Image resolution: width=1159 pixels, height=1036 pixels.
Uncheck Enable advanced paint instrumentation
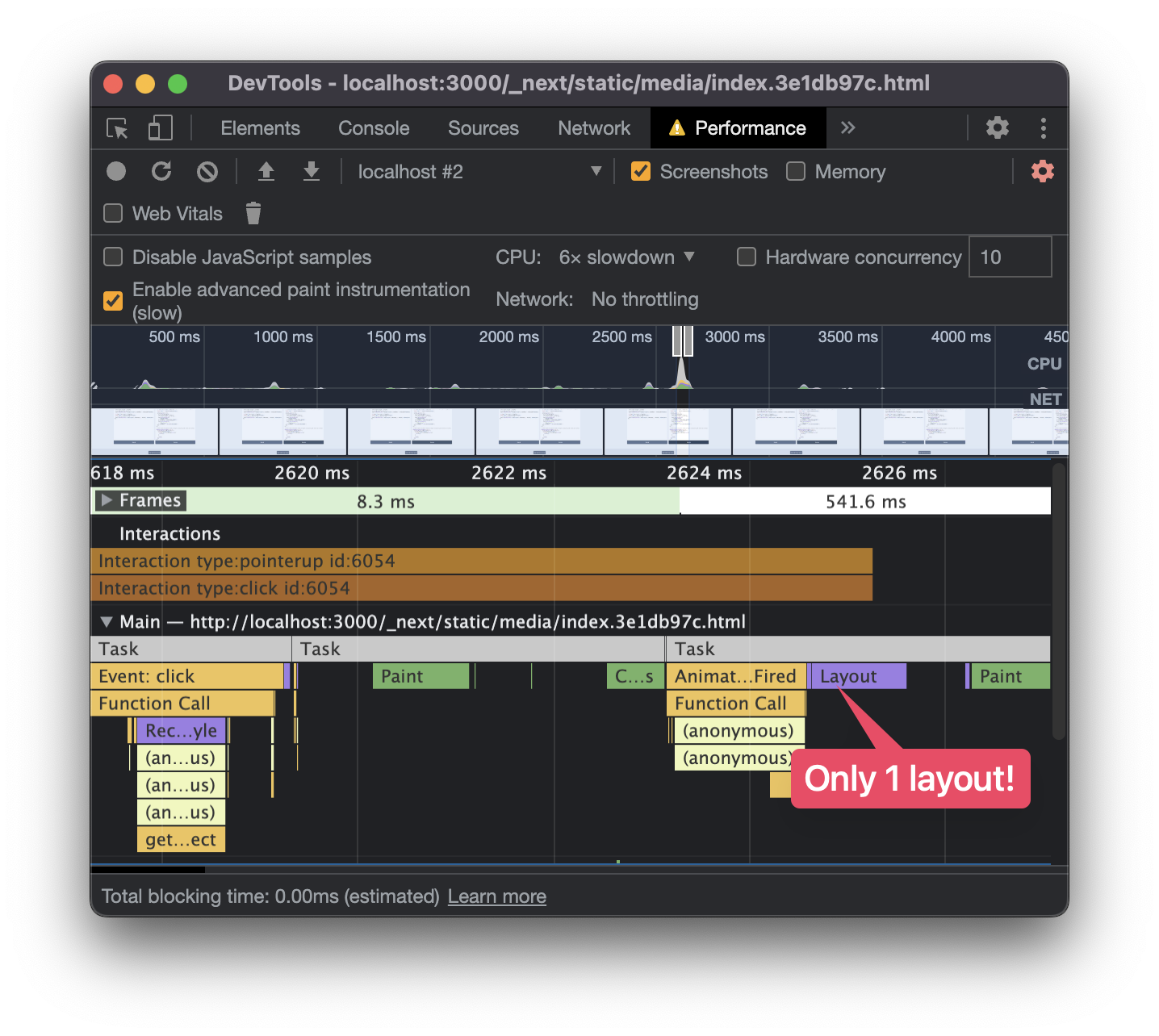pos(113,300)
